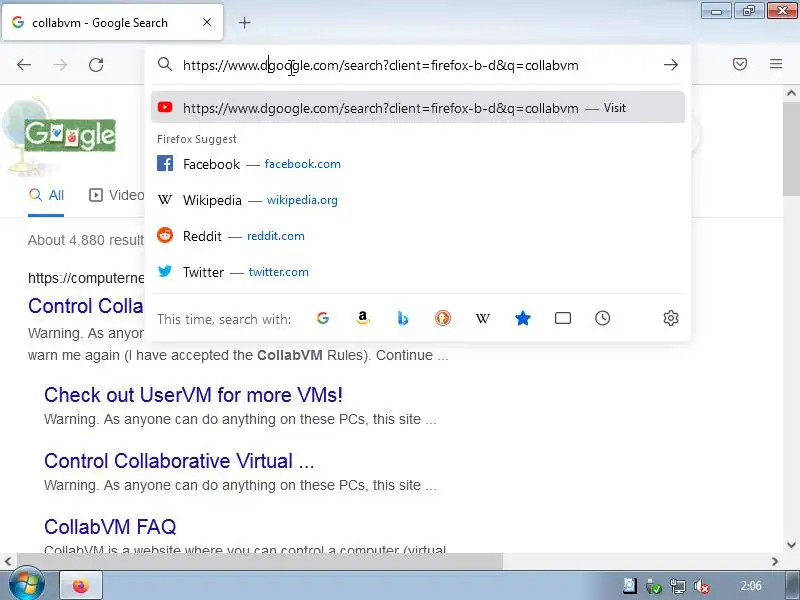Choose Wikipedia suggestion
This screenshot has width=800, height=600.
coord(418,200)
